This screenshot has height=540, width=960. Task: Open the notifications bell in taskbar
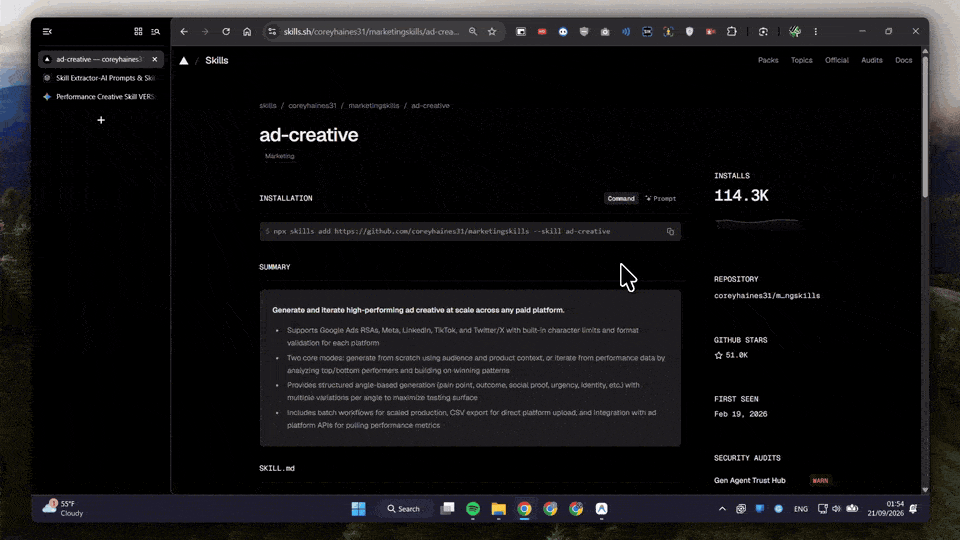[x=913, y=509]
